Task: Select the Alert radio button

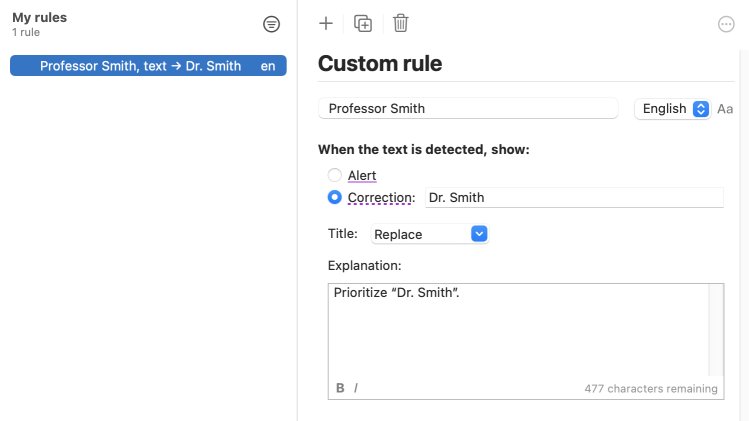Action: [x=335, y=175]
